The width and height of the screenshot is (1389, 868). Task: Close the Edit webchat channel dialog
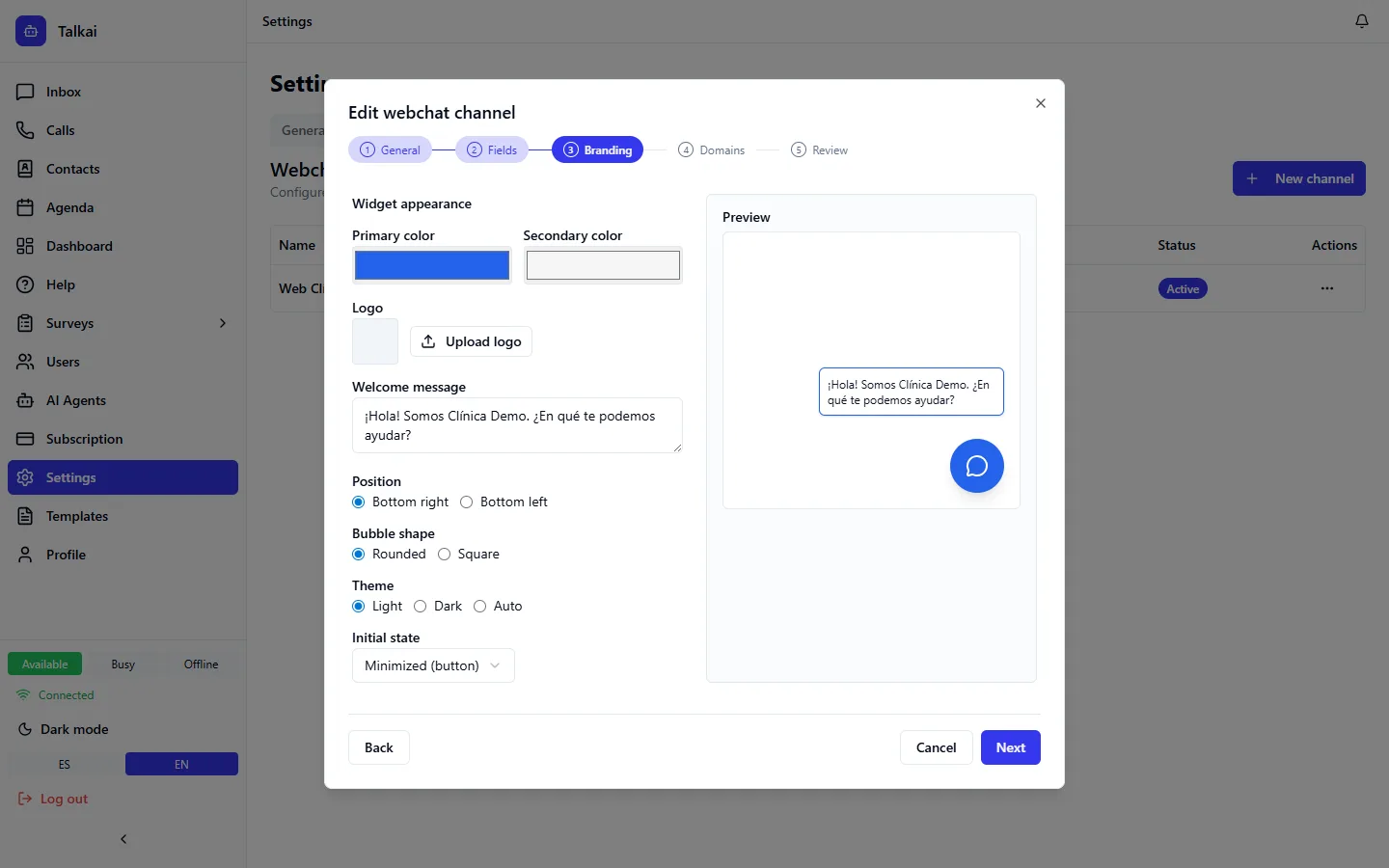click(1041, 103)
